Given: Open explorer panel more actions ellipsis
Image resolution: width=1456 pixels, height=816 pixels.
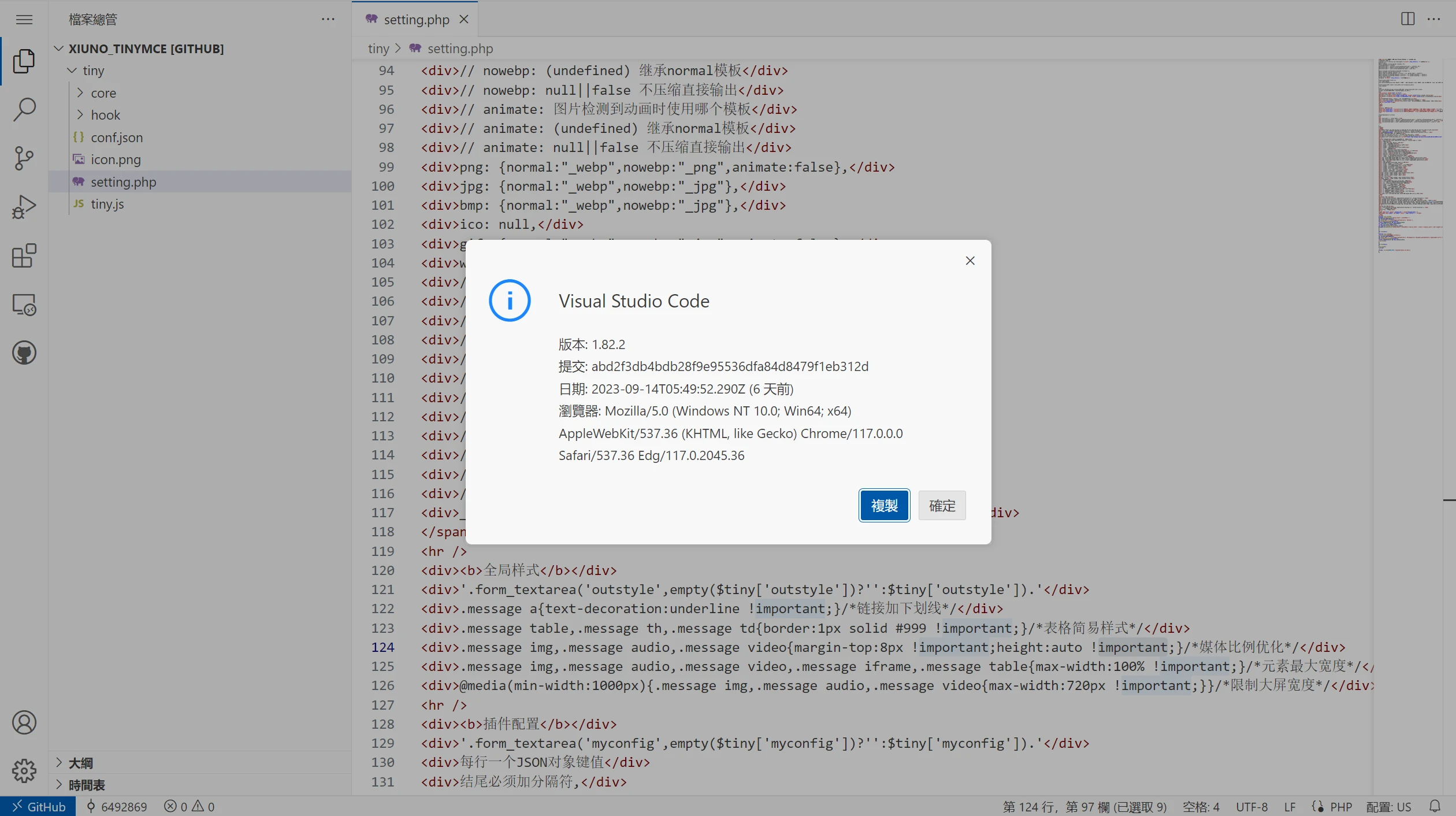Looking at the screenshot, I should (x=328, y=19).
